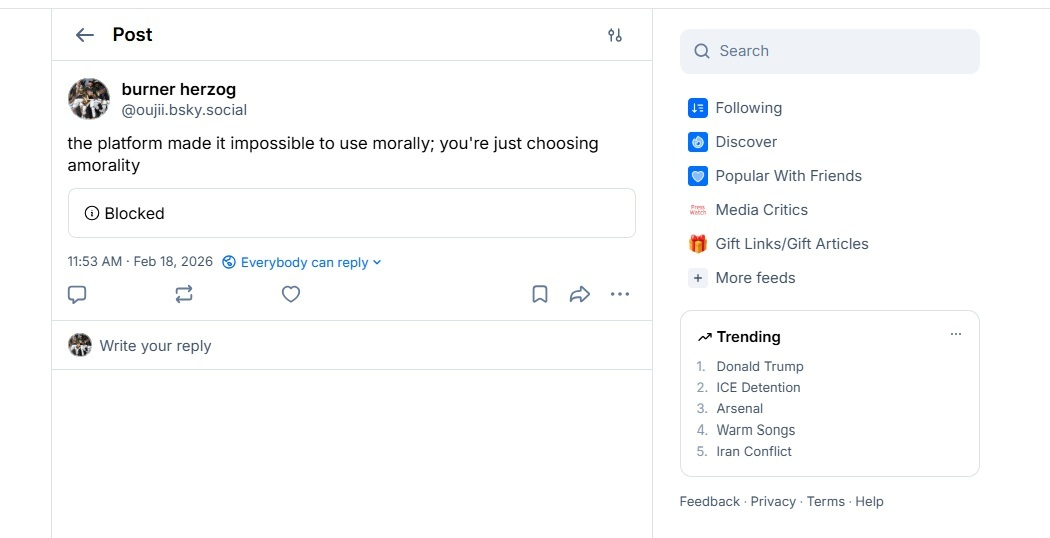Select the Following feed
This screenshot has width=1050, height=538.
[x=748, y=108]
